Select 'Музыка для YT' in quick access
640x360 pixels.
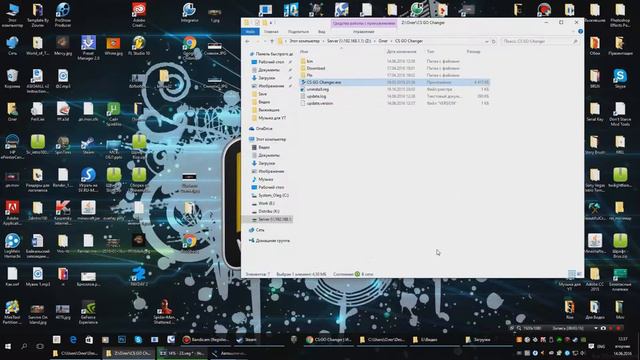tap(272, 118)
